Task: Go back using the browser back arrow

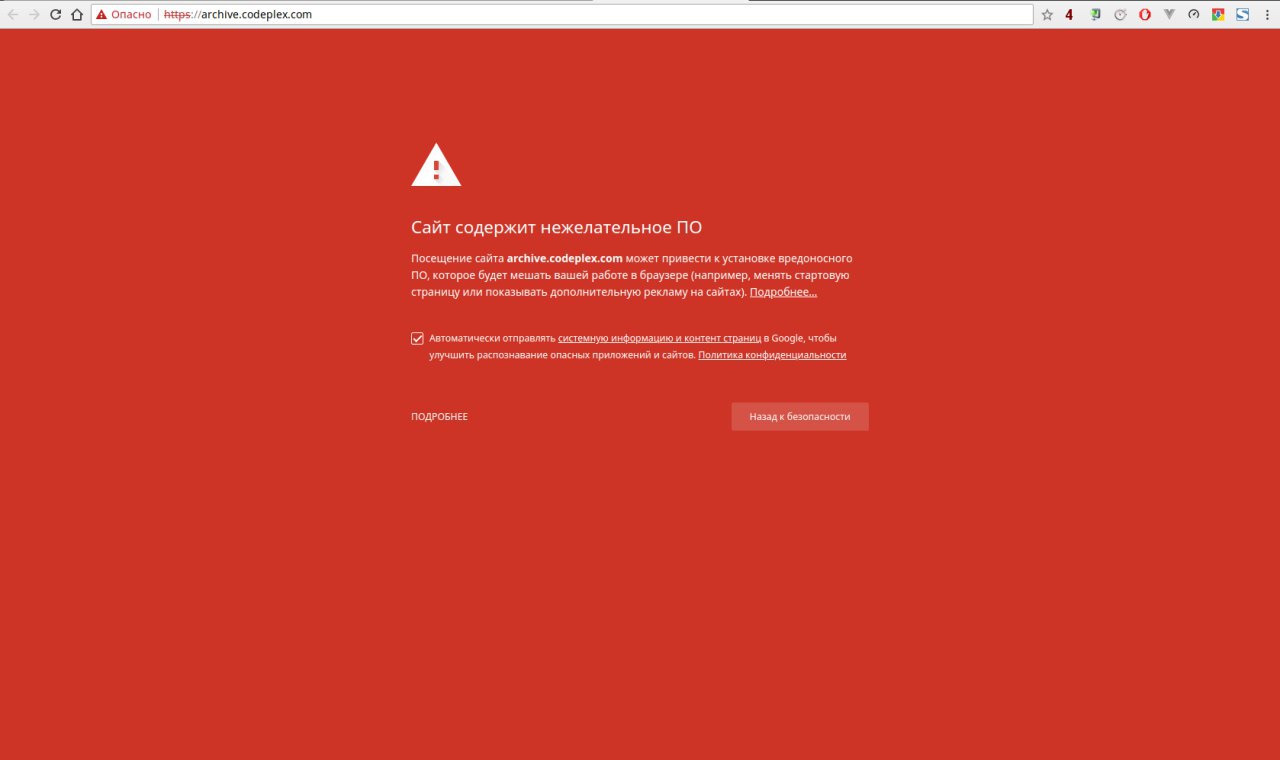Action: pos(13,15)
